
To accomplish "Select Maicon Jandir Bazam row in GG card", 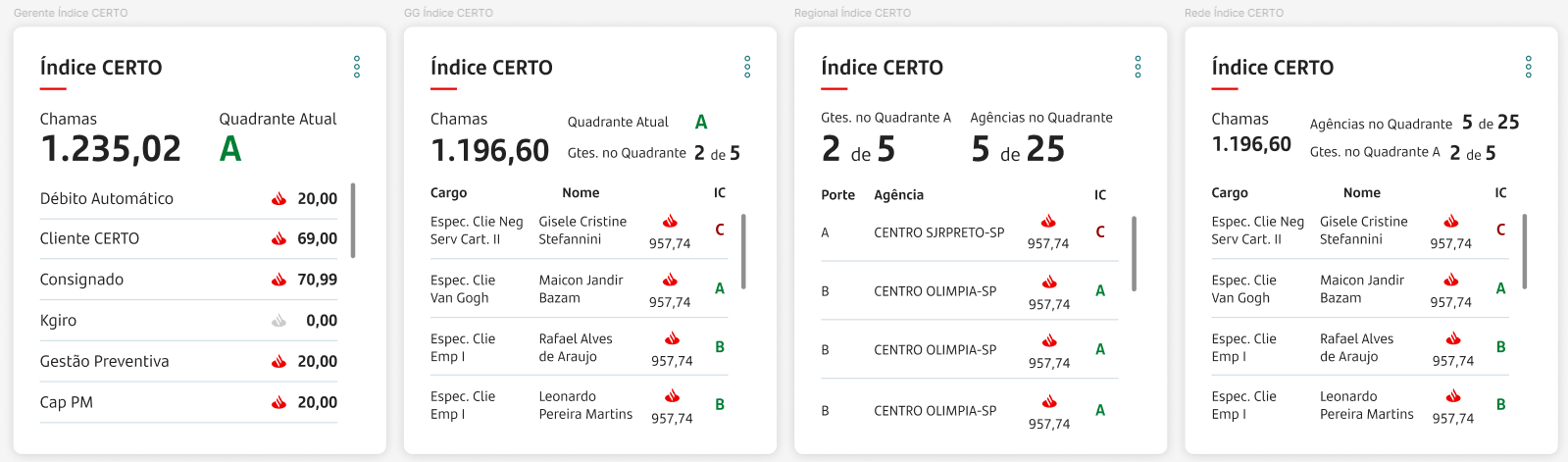I will coord(579,288).
